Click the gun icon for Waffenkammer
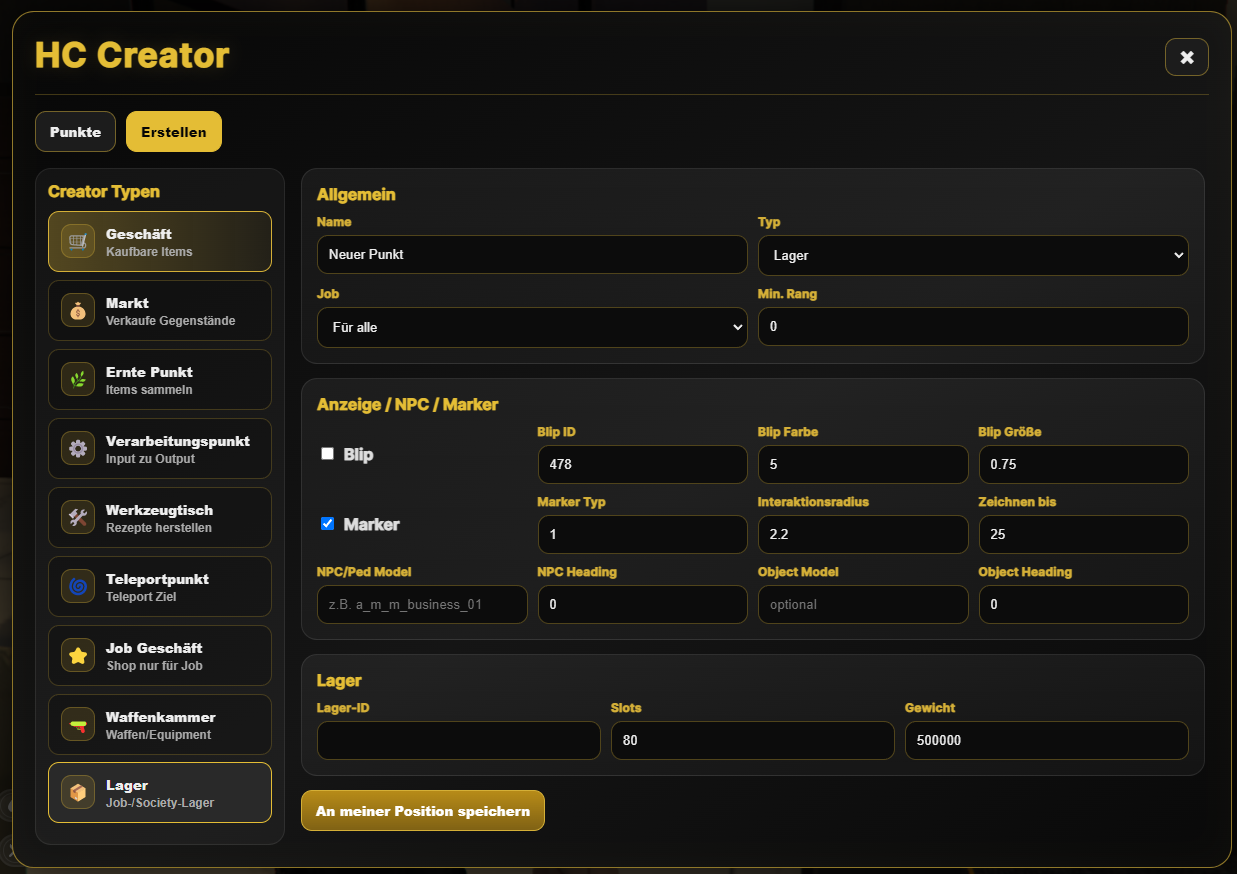1237x874 pixels. tap(78, 724)
